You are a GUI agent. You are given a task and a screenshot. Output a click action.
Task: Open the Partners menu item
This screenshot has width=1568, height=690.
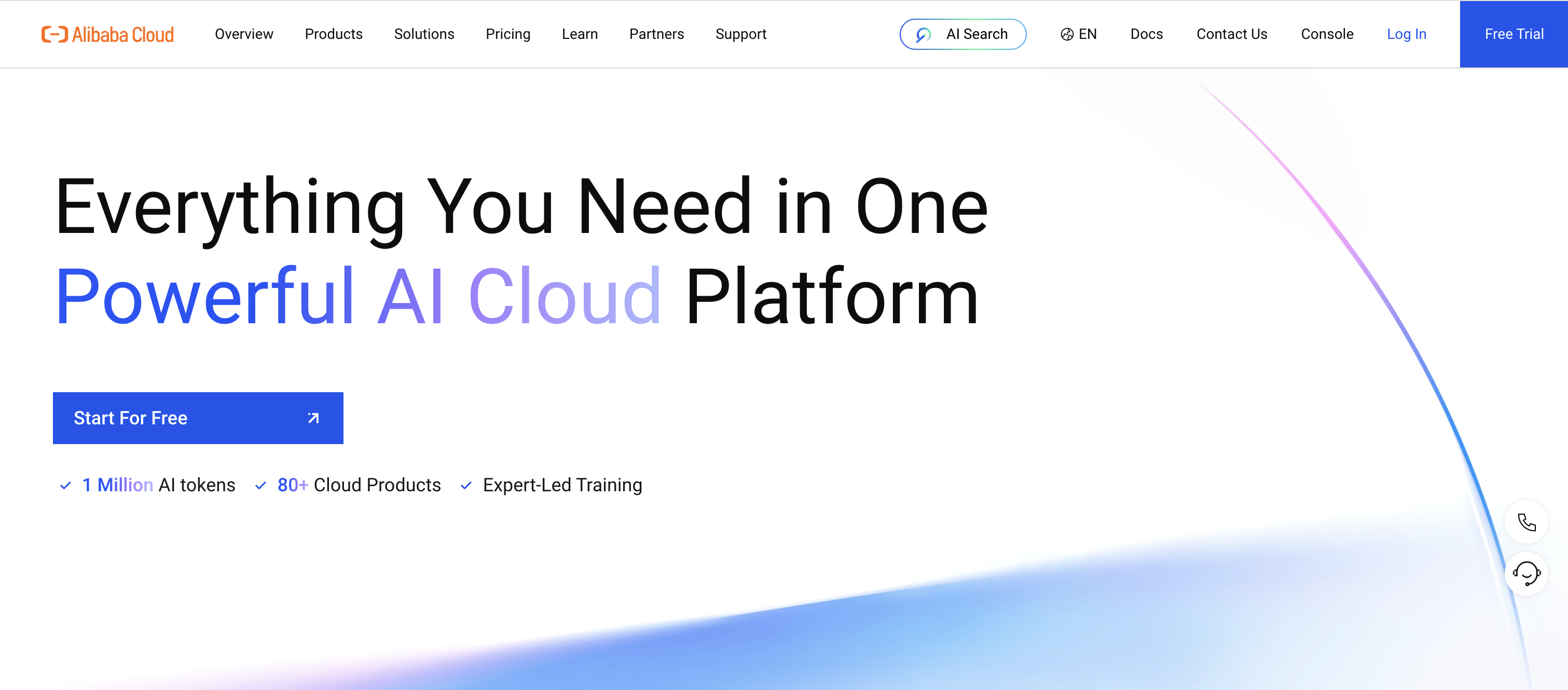656,34
